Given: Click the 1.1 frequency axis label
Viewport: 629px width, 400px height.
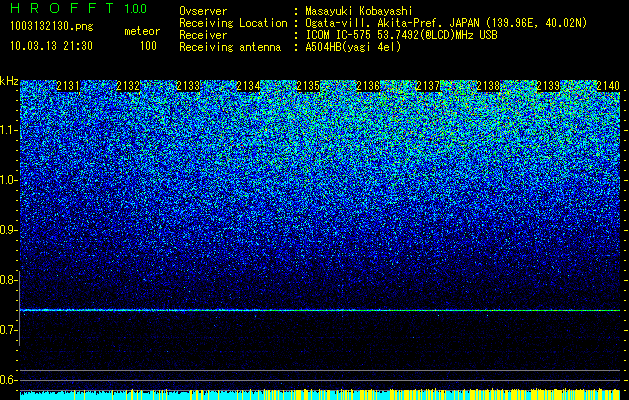Looking at the screenshot, I should click(x=7, y=130).
